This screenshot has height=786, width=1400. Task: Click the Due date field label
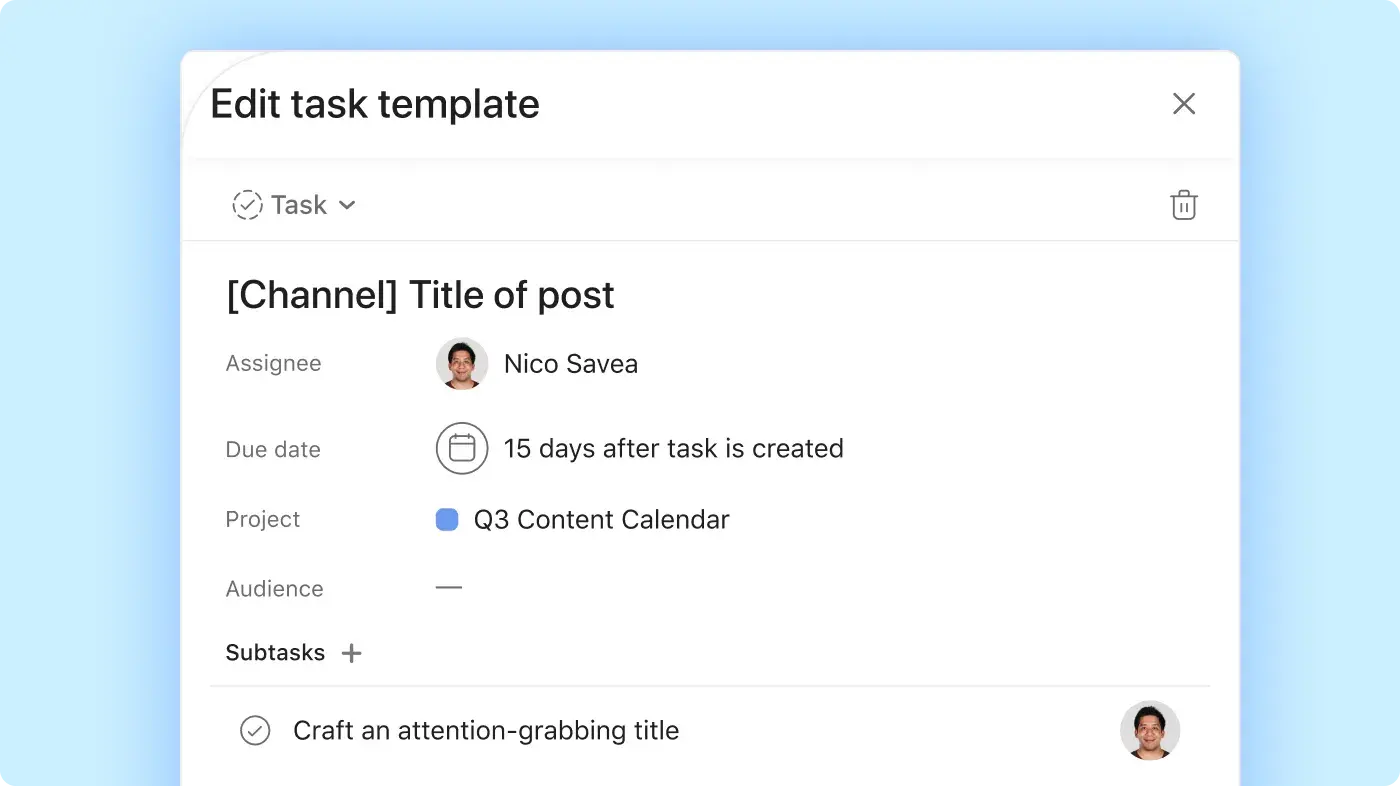coord(273,450)
